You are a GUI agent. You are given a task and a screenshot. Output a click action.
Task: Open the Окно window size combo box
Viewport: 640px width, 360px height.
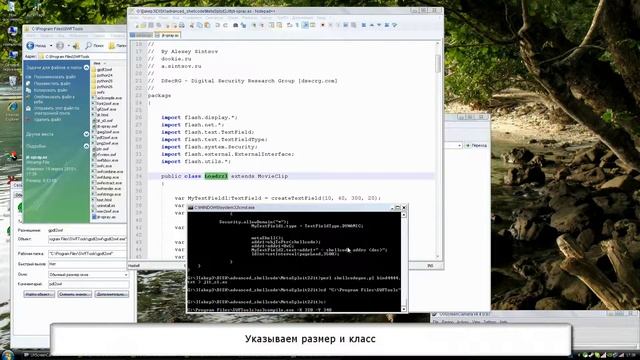click(x=89, y=275)
